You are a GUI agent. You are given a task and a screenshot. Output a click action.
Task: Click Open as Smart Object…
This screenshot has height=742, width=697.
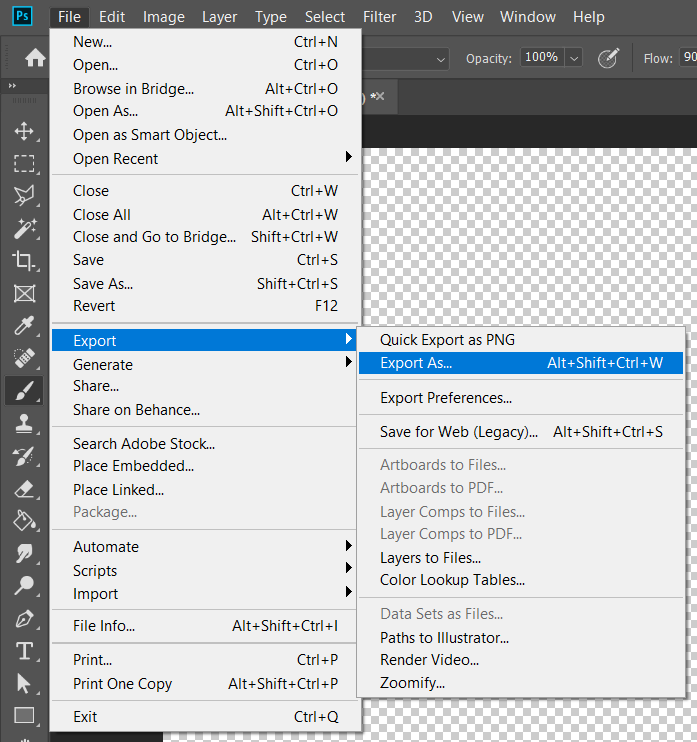pos(206,135)
